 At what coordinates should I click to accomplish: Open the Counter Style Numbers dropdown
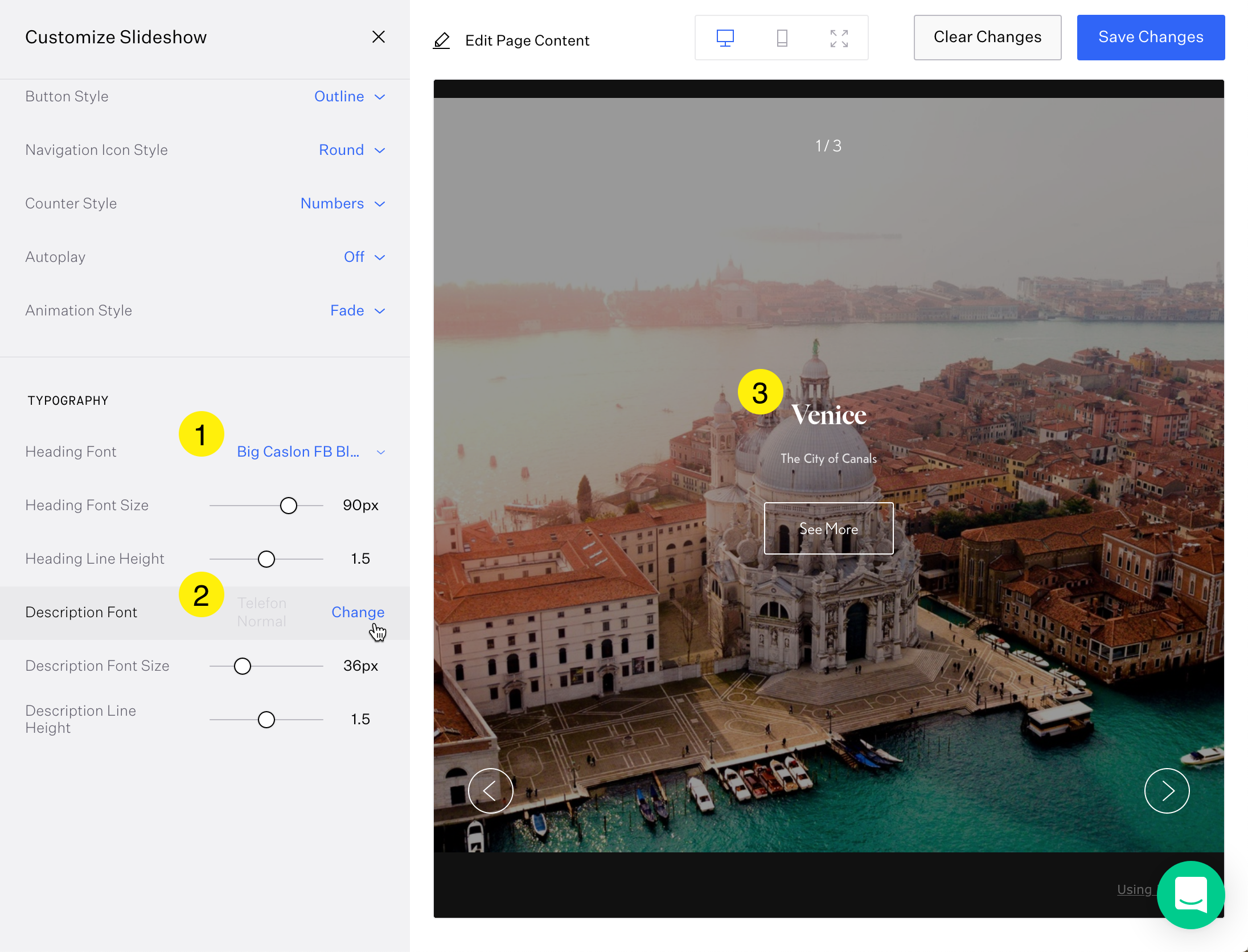(343, 204)
